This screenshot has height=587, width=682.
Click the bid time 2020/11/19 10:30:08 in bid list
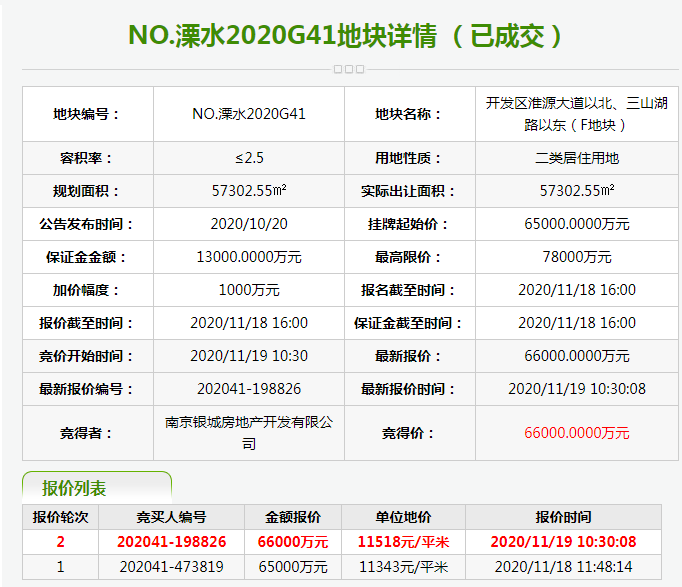(x=564, y=542)
